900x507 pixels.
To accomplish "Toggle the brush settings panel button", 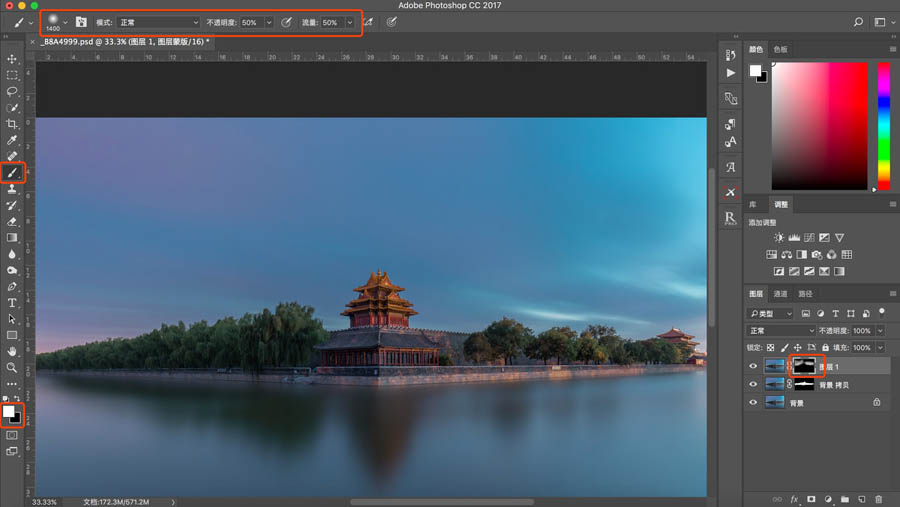I will tap(81, 22).
